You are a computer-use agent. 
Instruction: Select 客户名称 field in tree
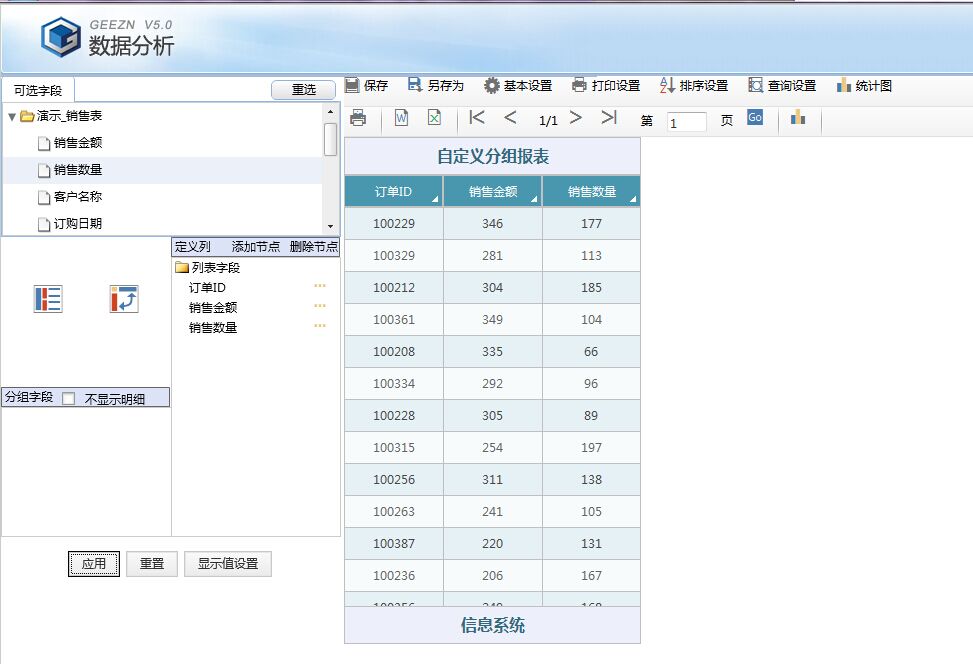(x=78, y=197)
